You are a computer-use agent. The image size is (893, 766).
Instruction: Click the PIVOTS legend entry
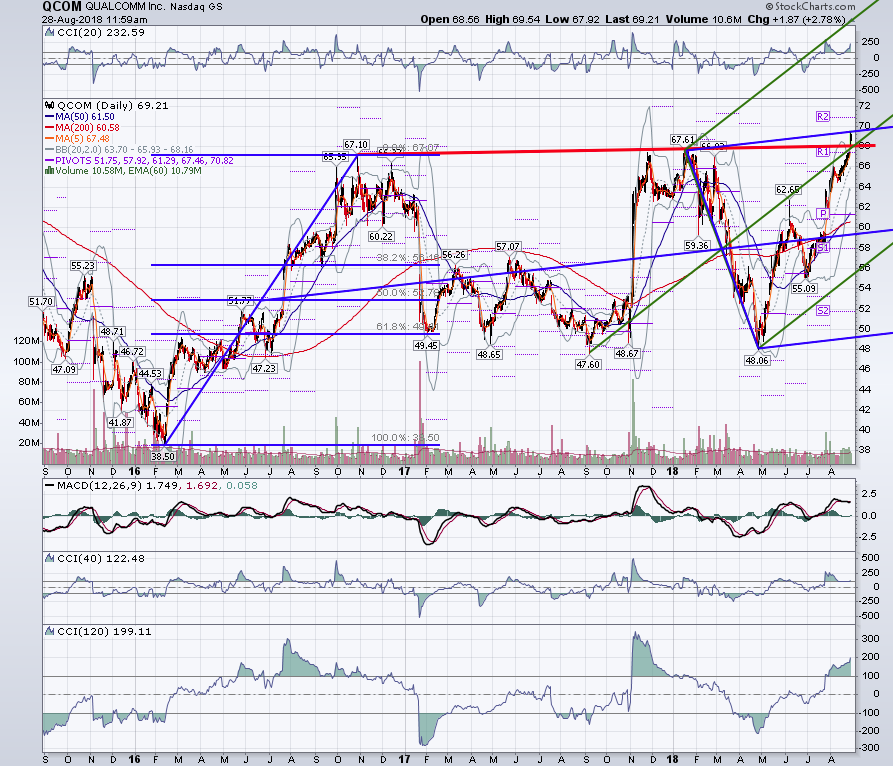click(x=140, y=161)
